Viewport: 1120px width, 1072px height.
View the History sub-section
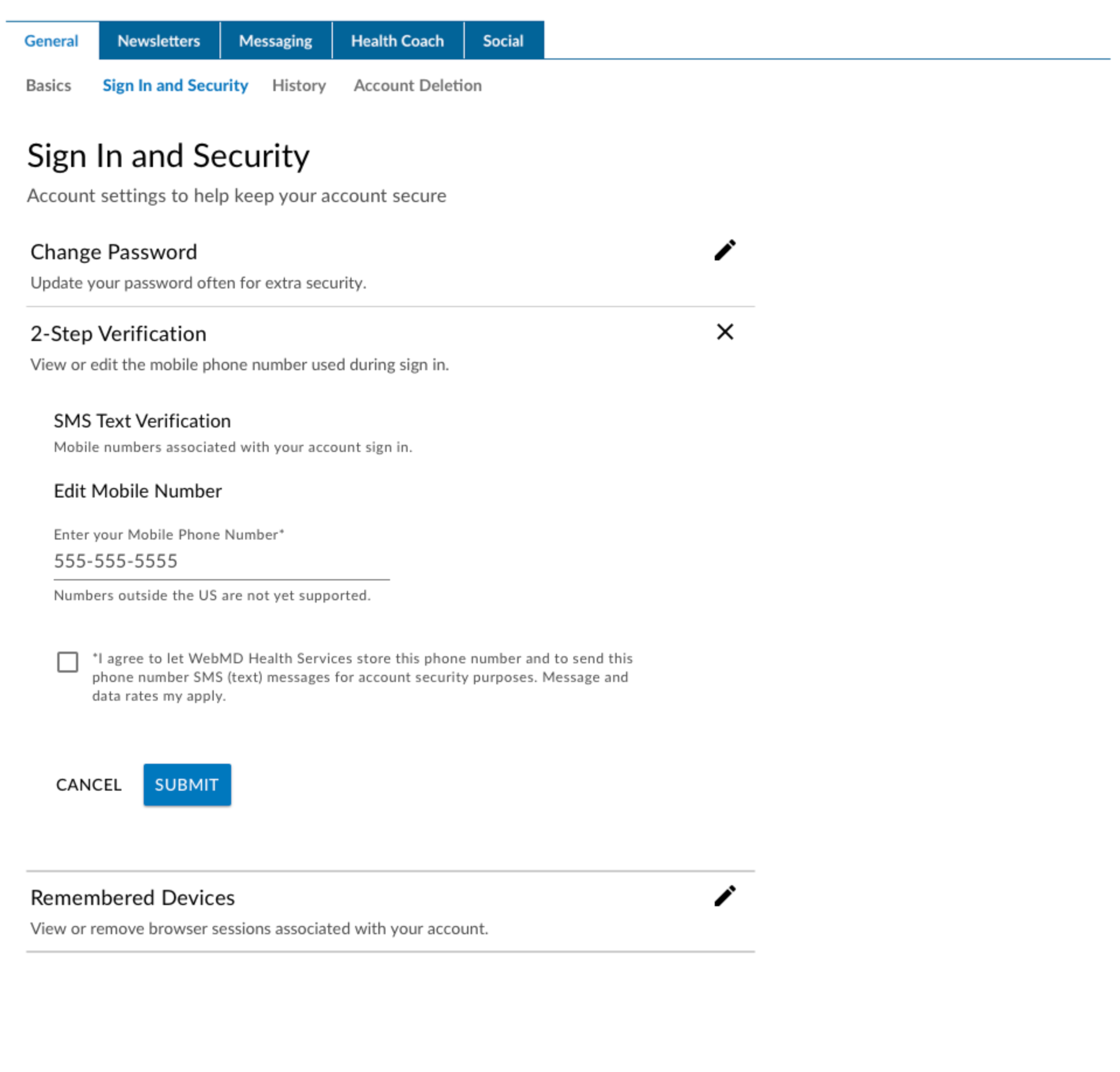(x=299, y=85)
